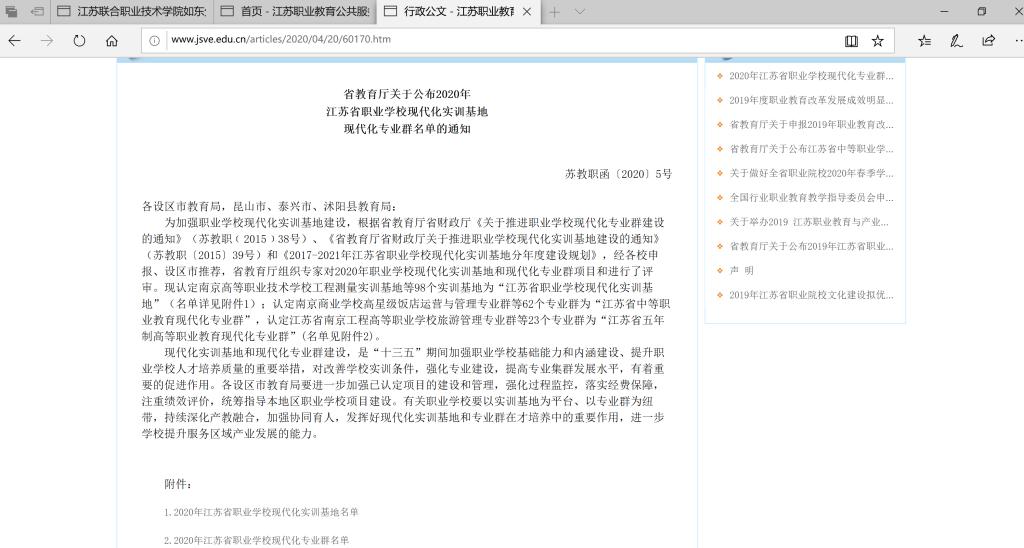This screenshot has width=1024, height=548.
Task: Open the Favorites hub list icon
Action: (x=924, y=41)
